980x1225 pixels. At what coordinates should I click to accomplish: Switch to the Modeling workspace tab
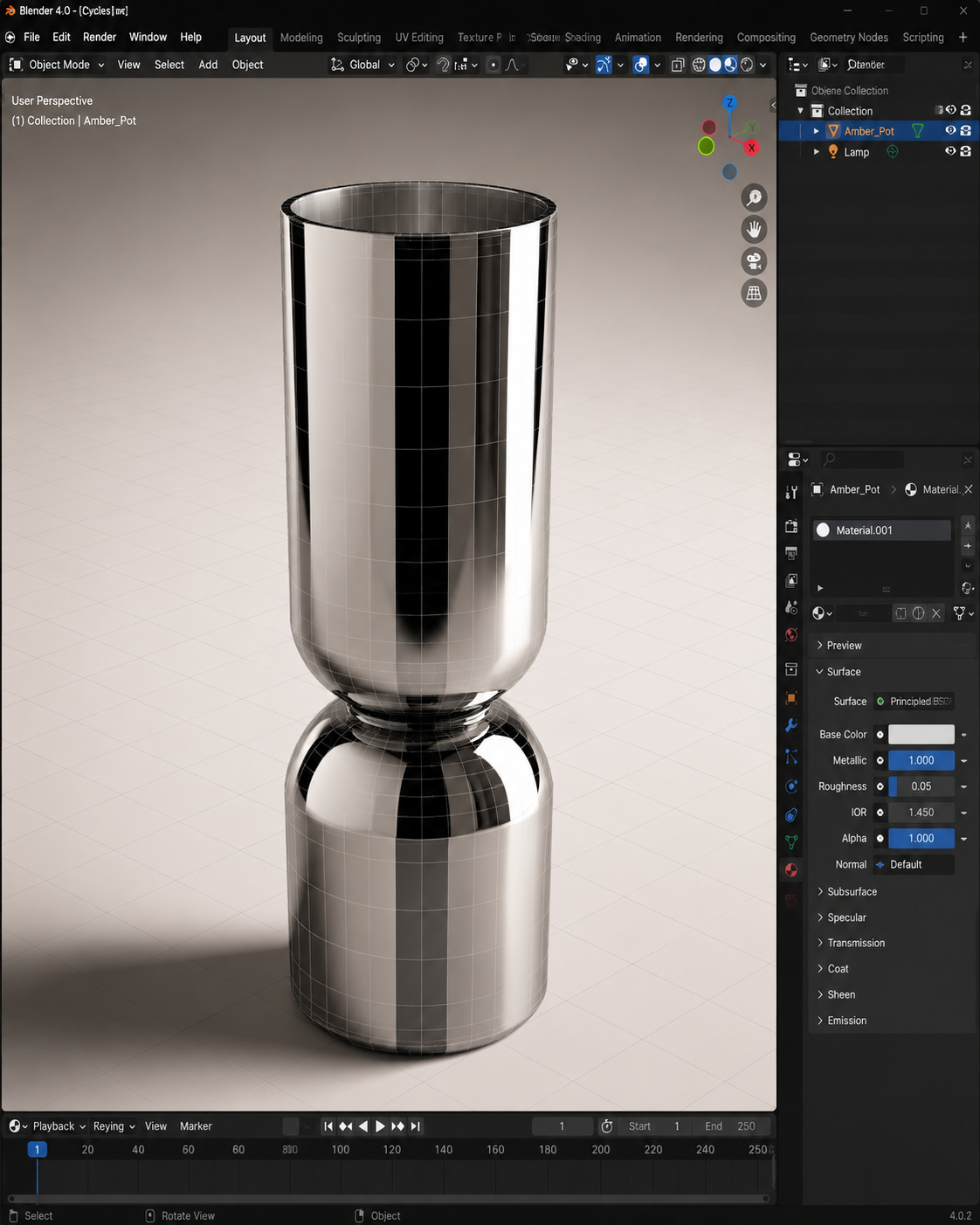pos(301,38)
